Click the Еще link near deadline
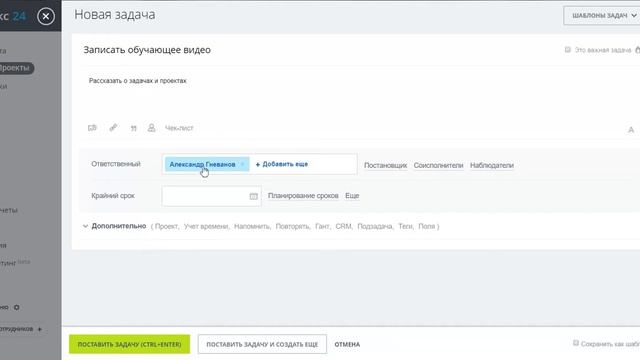640x360 pixels. point(352,196)
